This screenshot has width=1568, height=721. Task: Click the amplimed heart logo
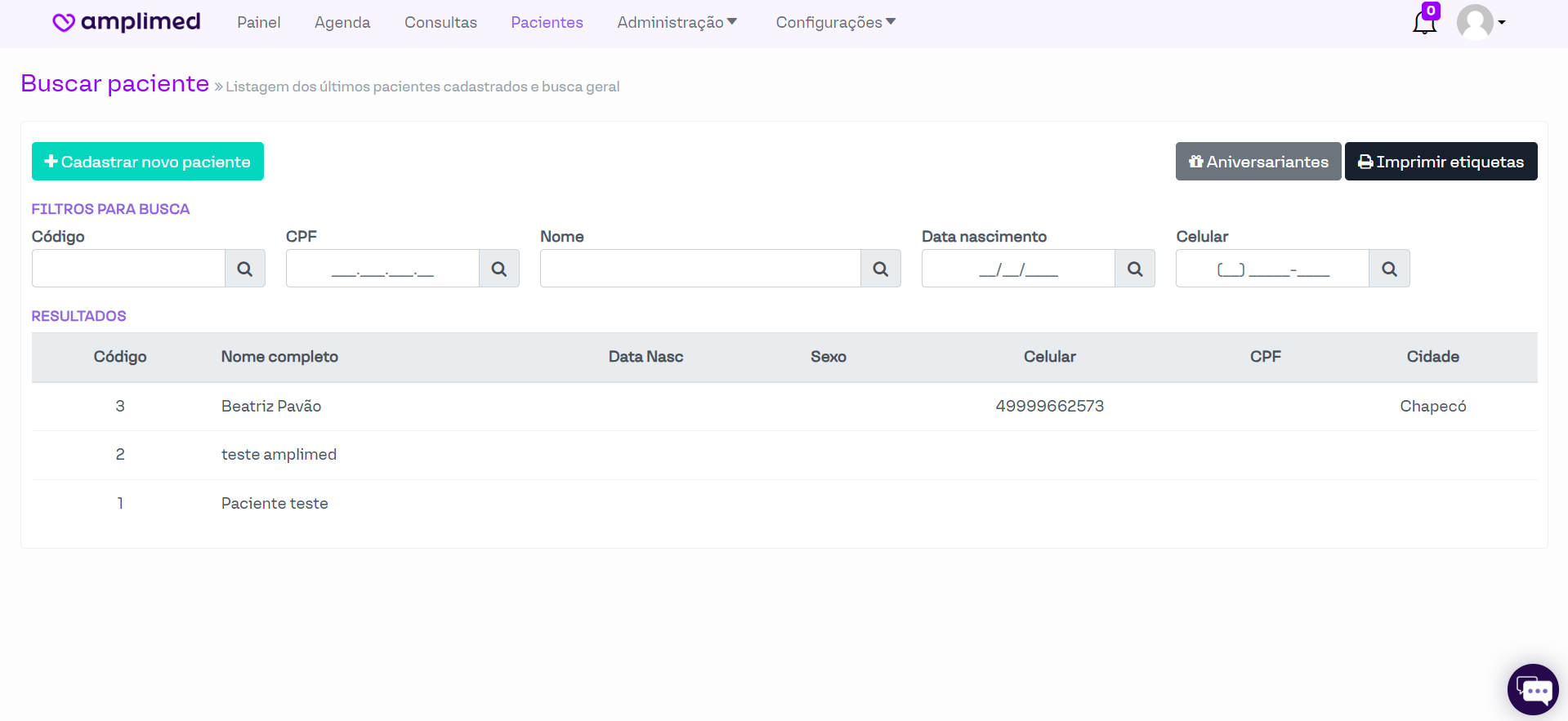pos(64,23)
